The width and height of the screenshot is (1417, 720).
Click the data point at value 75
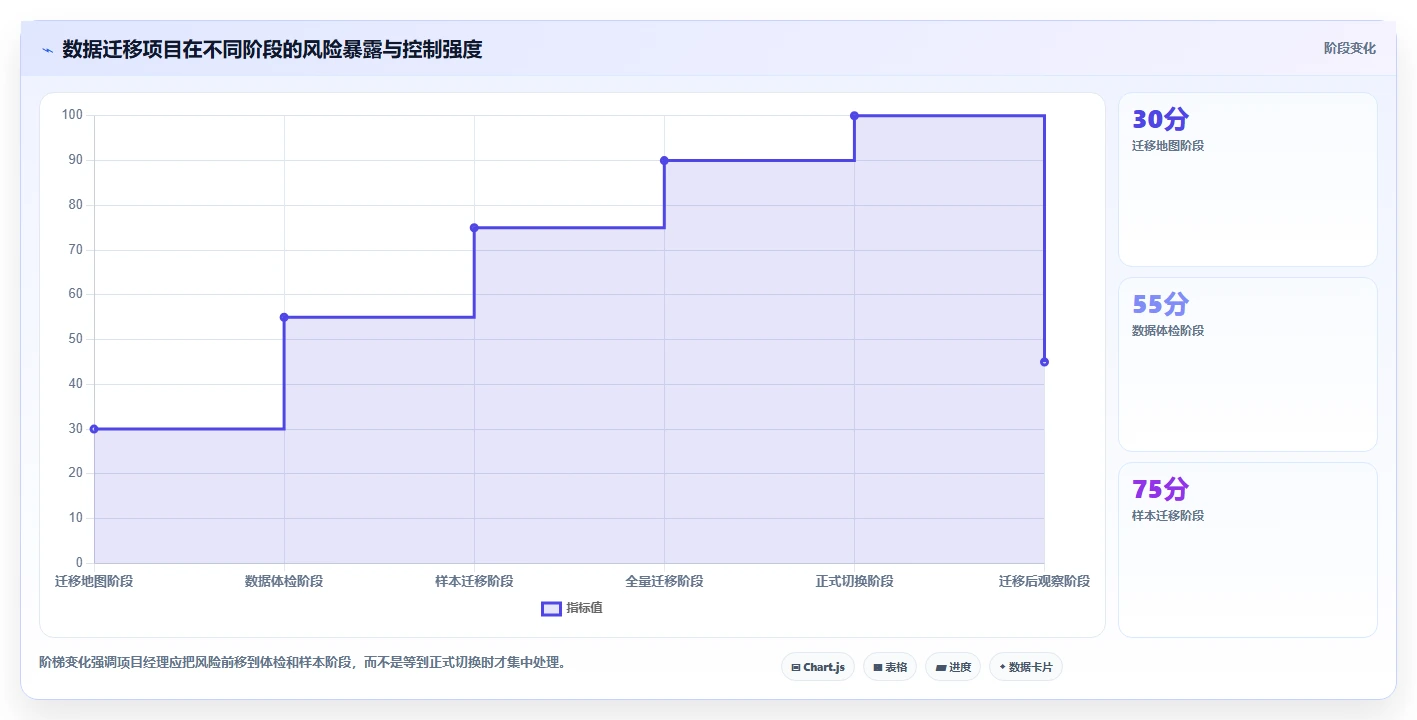pos(474,228)
